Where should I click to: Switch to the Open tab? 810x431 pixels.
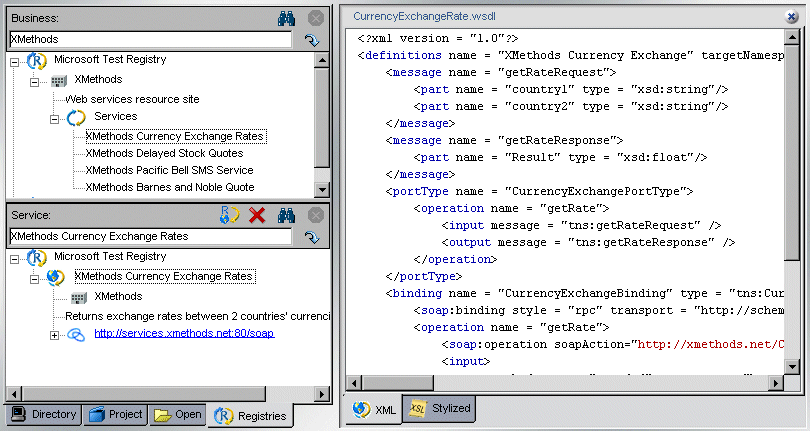coord(177,414)
